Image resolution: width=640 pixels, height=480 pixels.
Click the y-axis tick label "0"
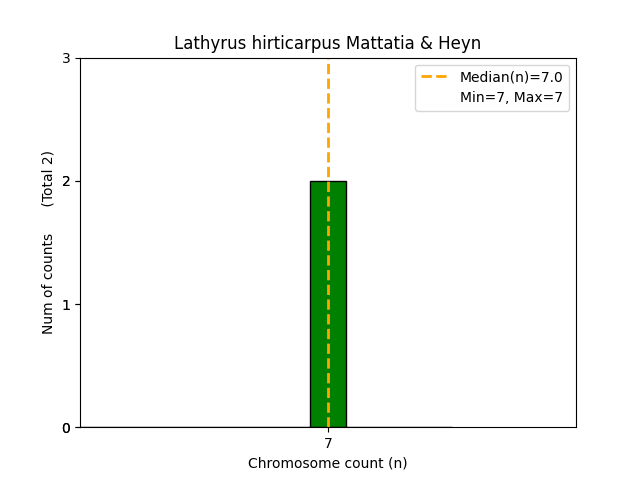coord(66,428)
